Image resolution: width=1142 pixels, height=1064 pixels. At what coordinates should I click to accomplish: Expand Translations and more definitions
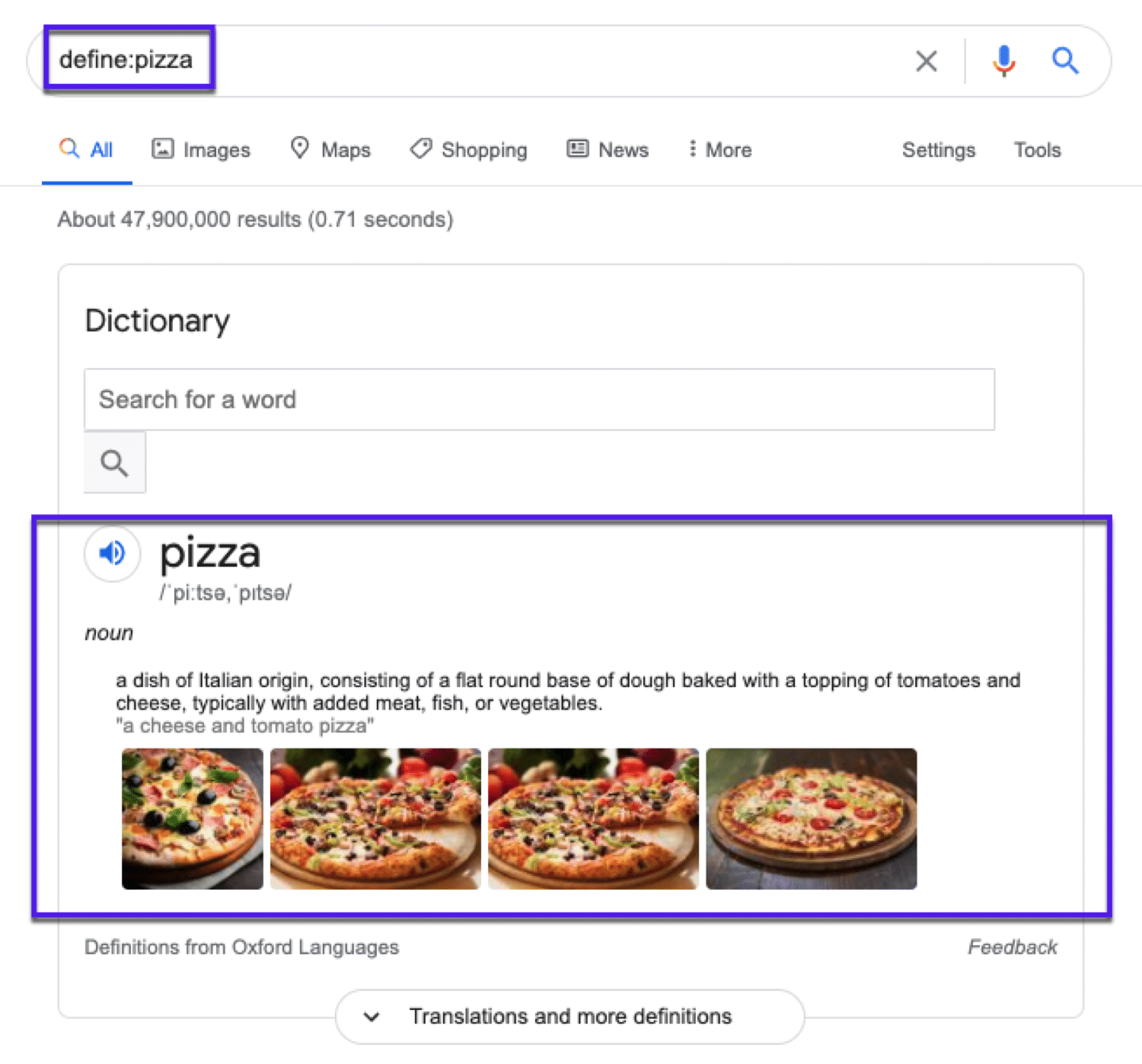[569, 1016]
